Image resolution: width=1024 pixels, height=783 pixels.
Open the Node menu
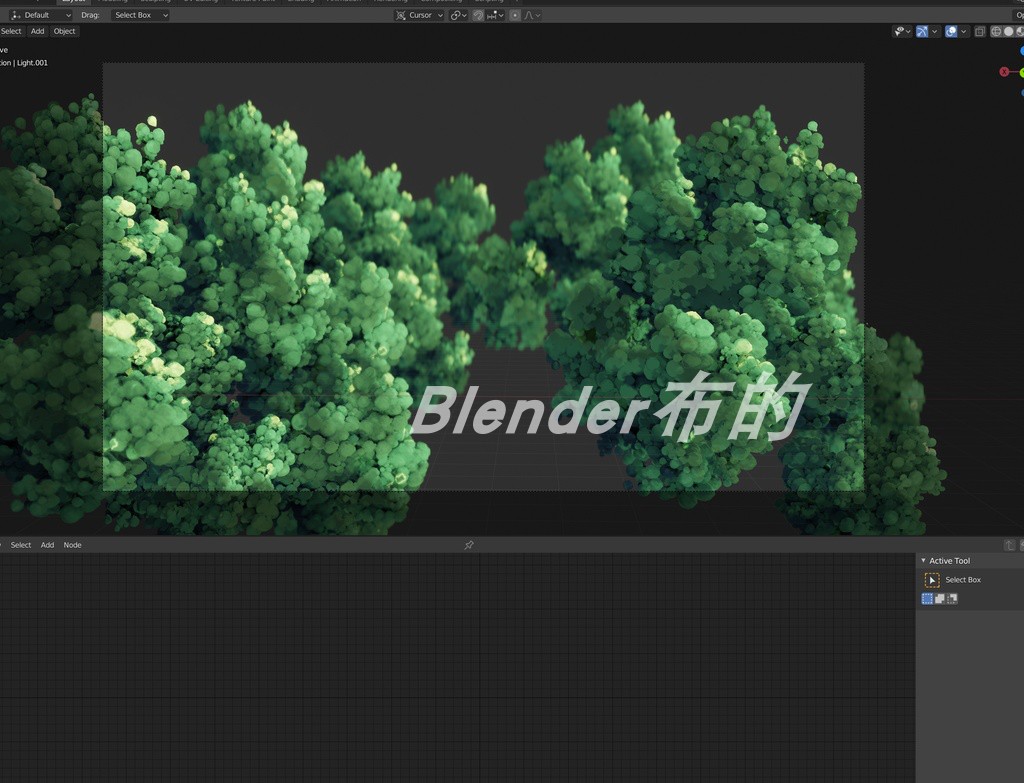point(72,545)
